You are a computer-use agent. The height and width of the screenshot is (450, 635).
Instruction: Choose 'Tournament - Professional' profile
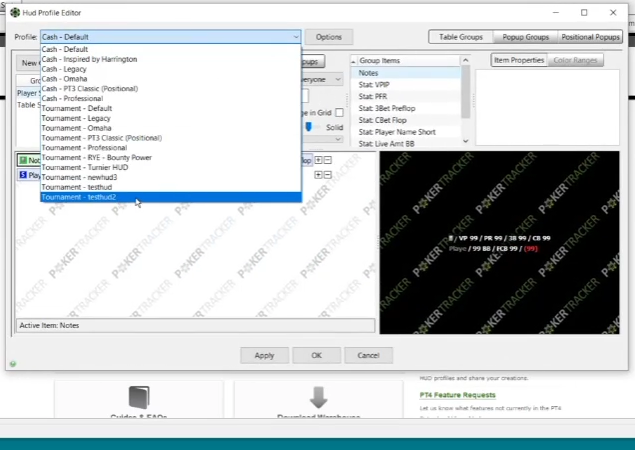[x=171, y=148]
